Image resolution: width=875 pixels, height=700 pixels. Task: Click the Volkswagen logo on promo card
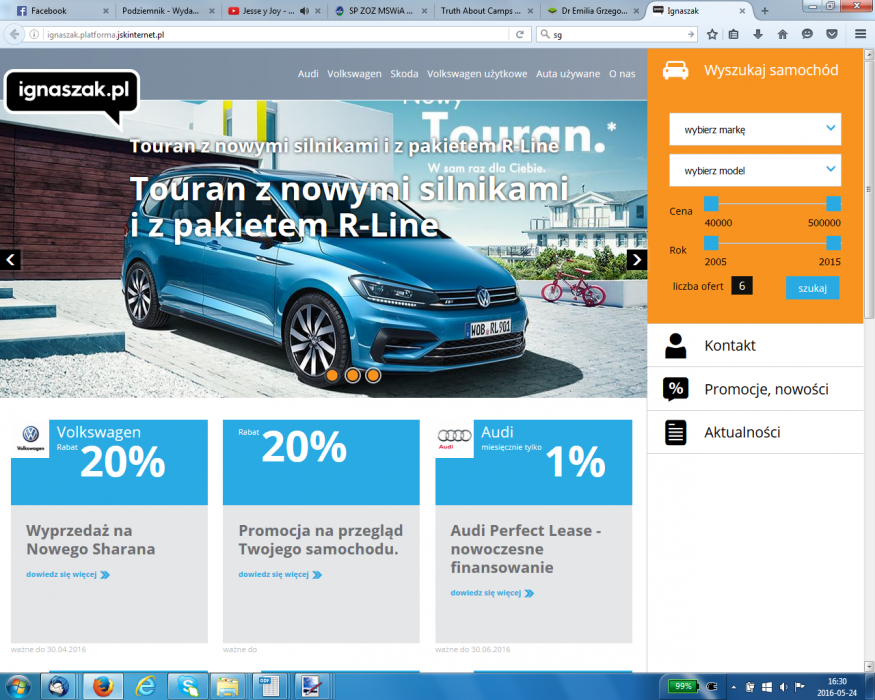coord(31,437)
